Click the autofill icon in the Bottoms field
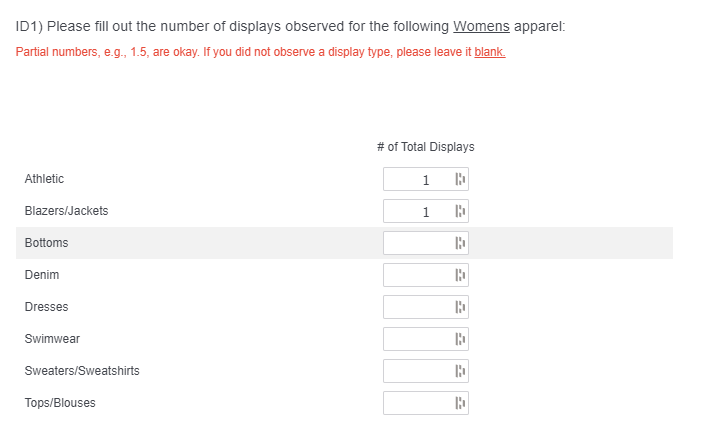This screenshot has height=437, width=715. pos(460,244)
